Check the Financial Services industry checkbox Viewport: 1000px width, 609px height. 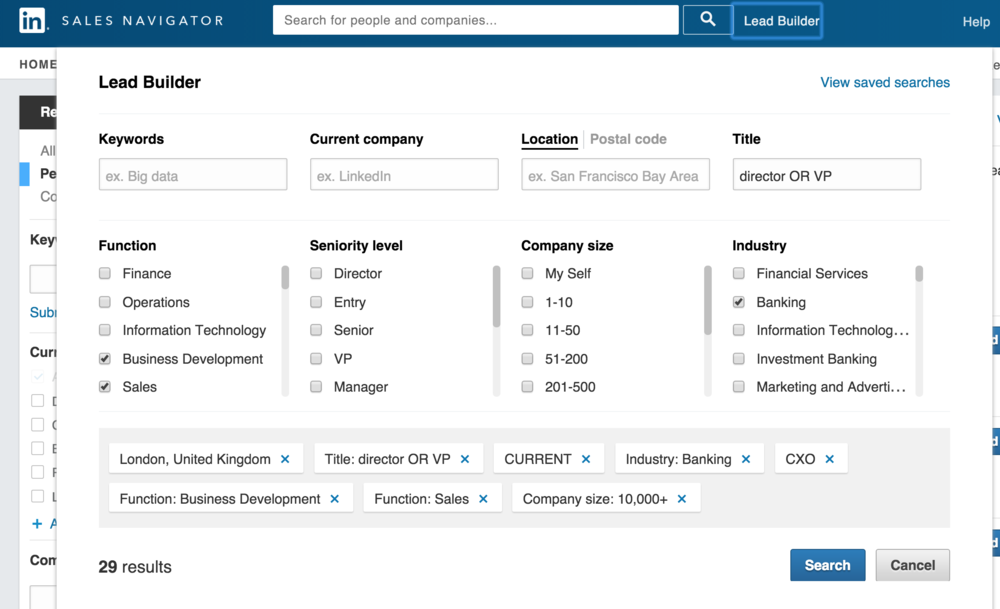[739, 274]
